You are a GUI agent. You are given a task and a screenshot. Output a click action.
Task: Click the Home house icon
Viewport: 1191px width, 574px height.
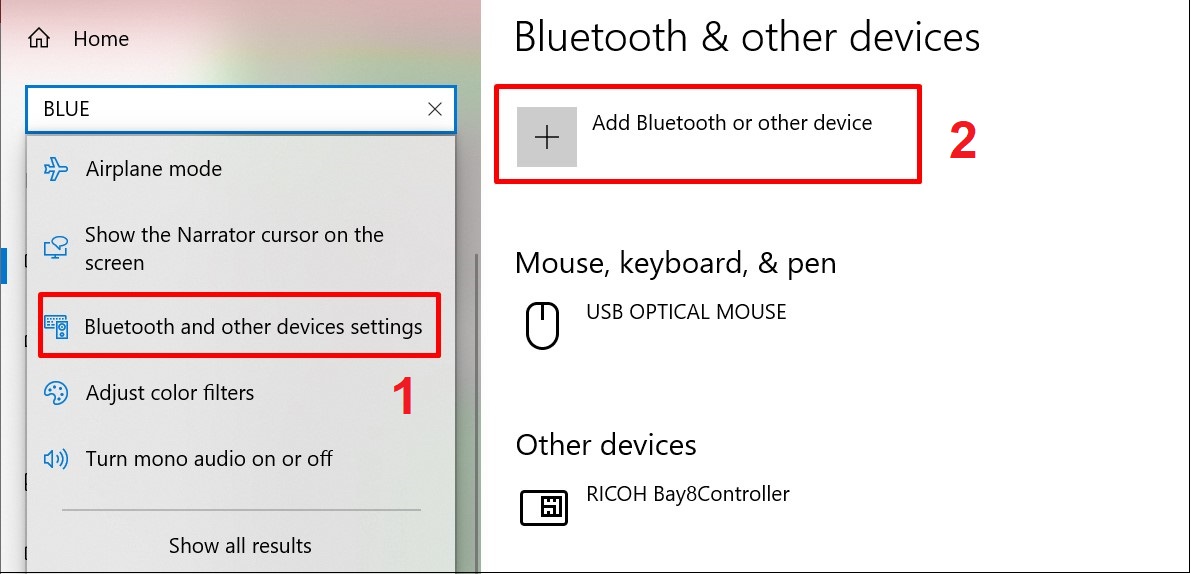(x=39, y=39)
